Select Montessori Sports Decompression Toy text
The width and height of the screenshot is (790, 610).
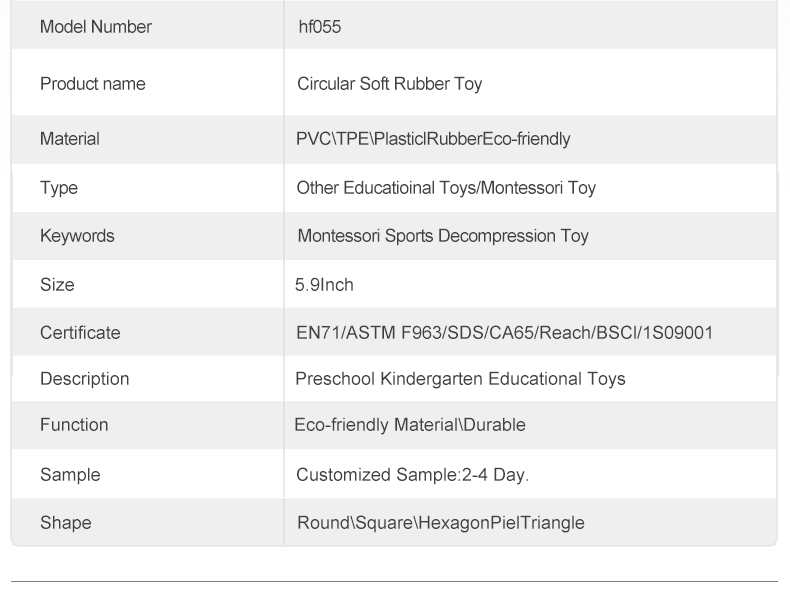442,236
